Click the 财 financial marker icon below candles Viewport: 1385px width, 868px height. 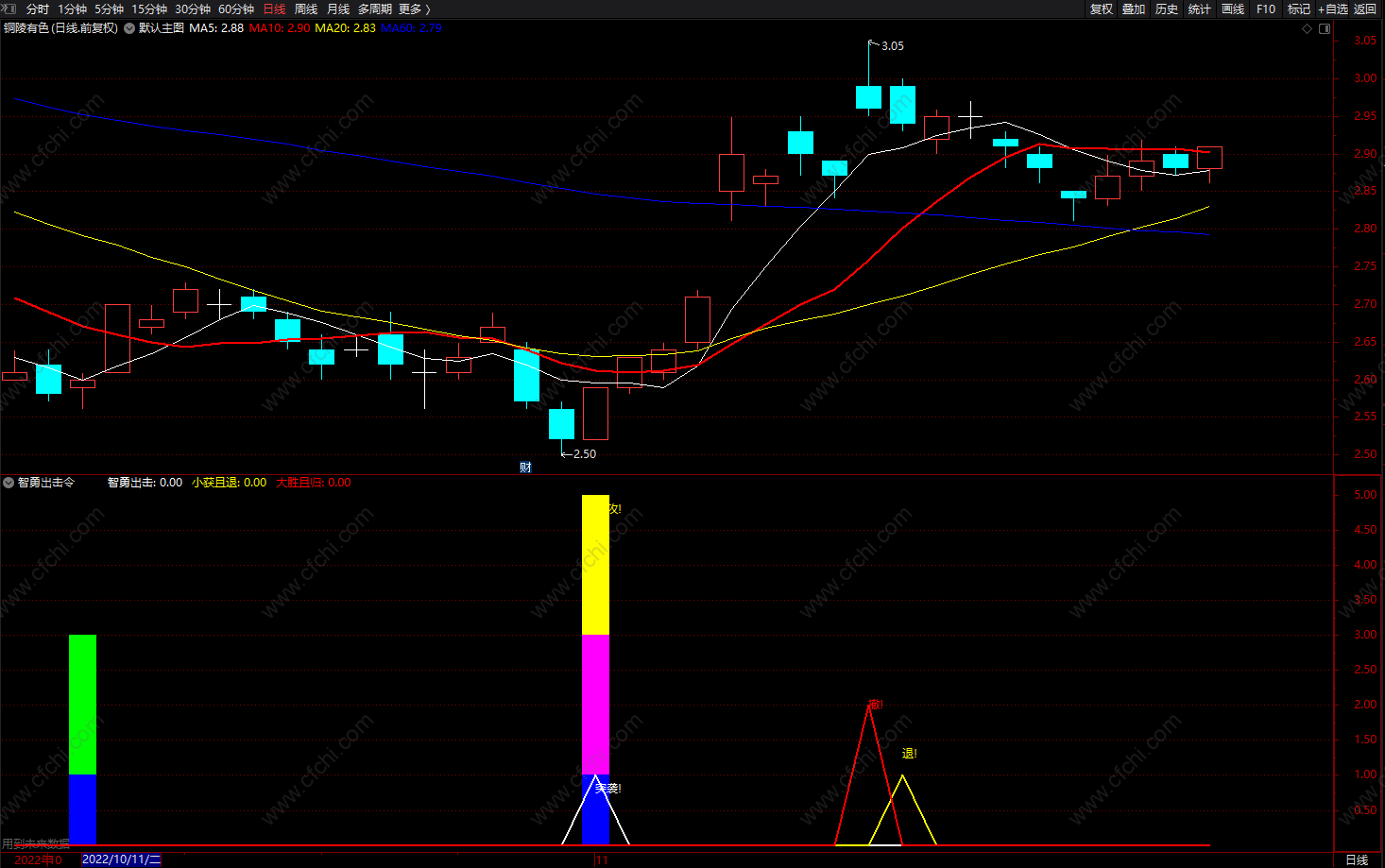[525, 467]
